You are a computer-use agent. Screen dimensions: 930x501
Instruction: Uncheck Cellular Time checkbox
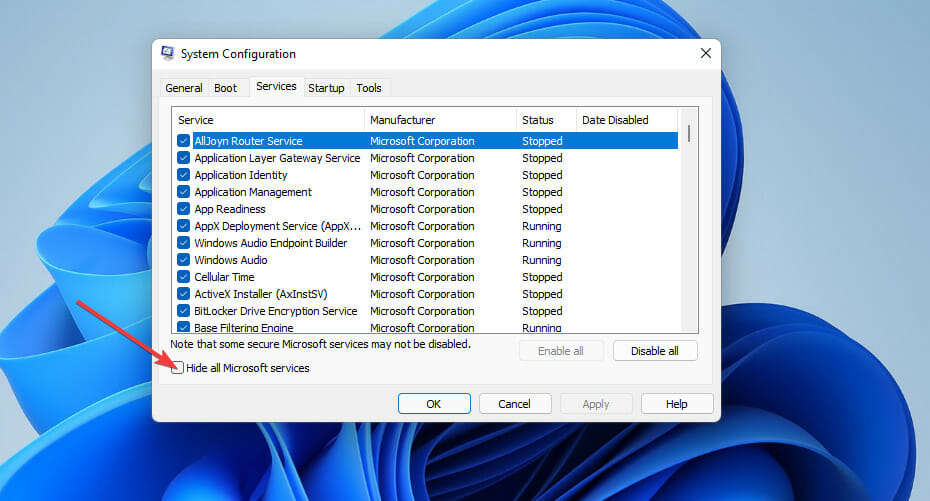click(183, 277)
